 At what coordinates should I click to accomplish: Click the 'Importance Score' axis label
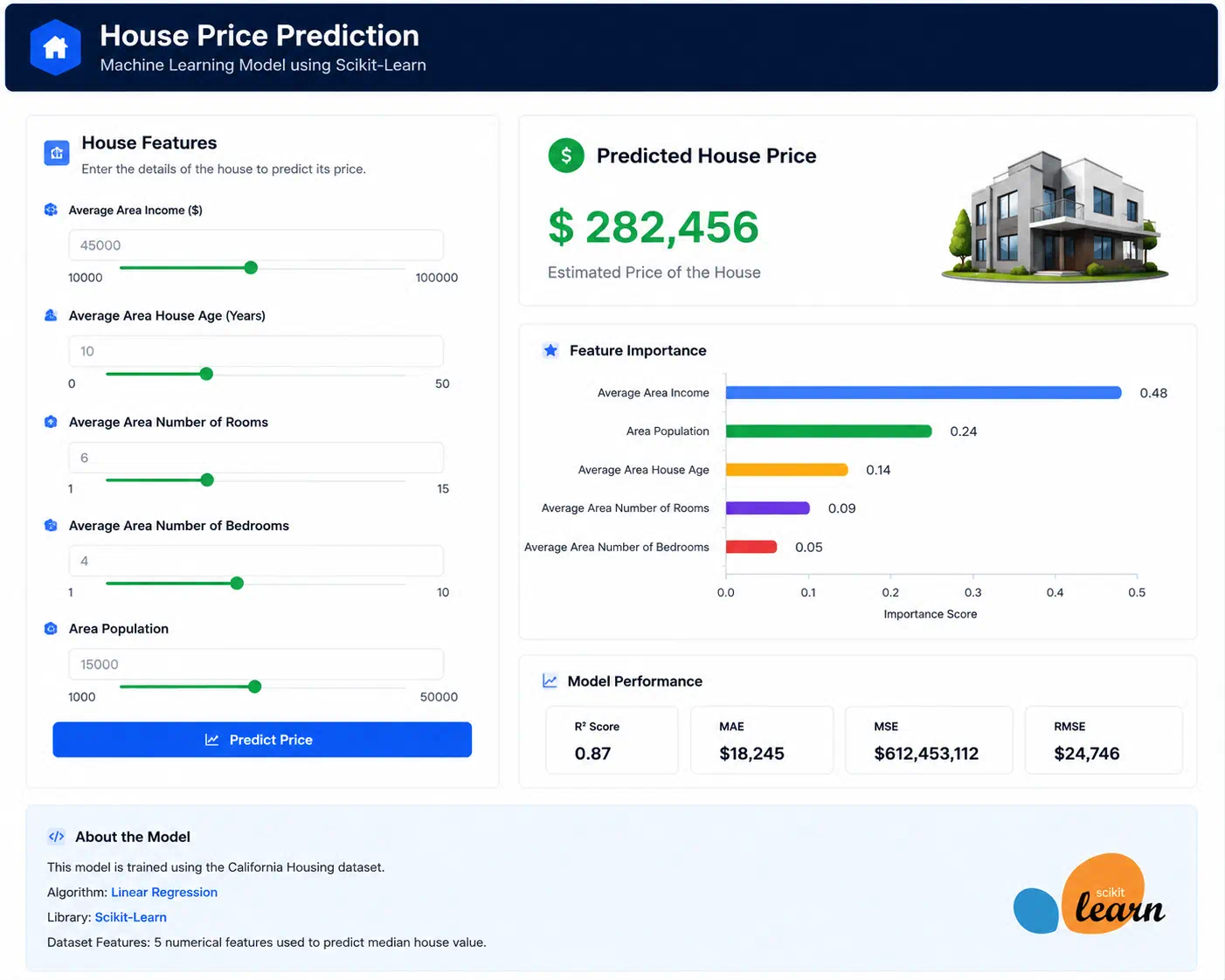pyautogui.click(x=931, y=614)
